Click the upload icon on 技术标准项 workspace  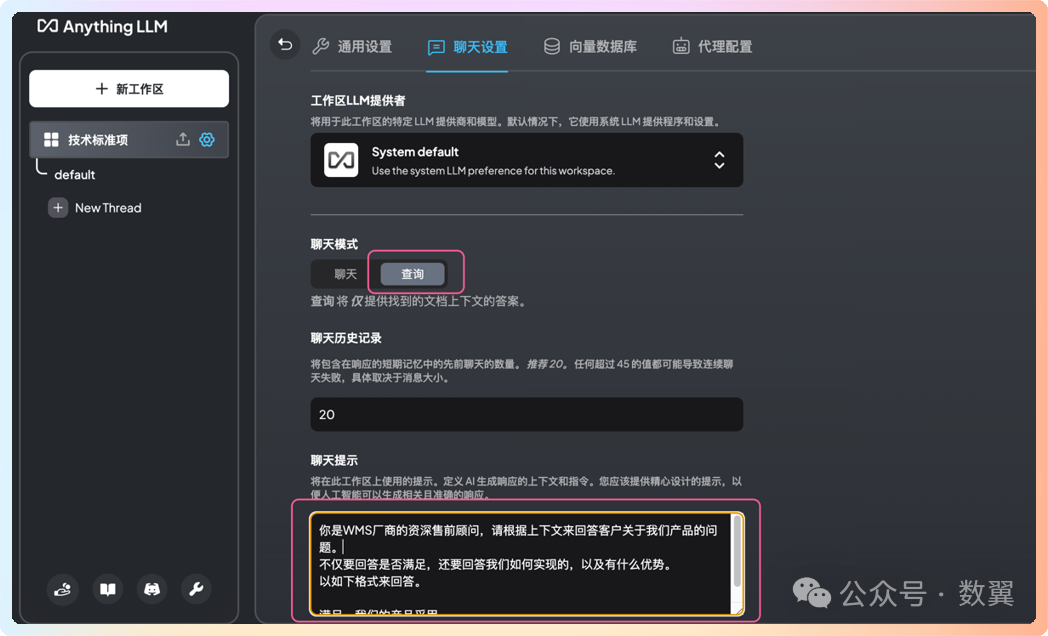[183, 140]
